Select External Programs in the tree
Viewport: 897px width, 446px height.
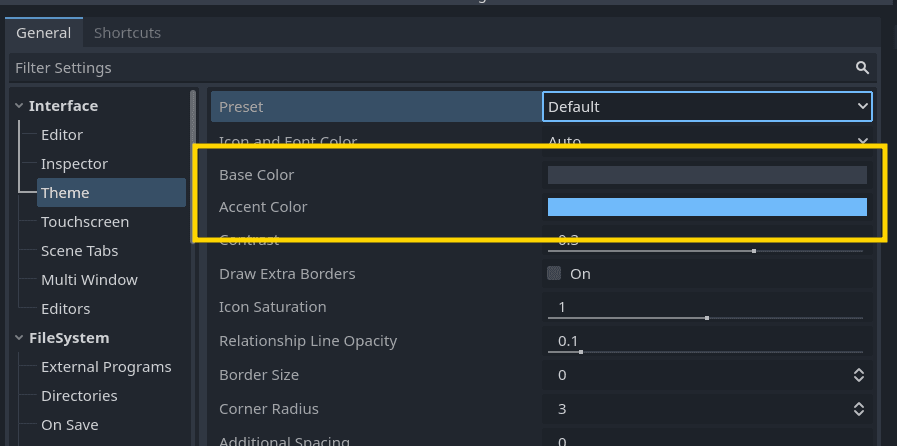pyautogui.click(x=106, y=367)
